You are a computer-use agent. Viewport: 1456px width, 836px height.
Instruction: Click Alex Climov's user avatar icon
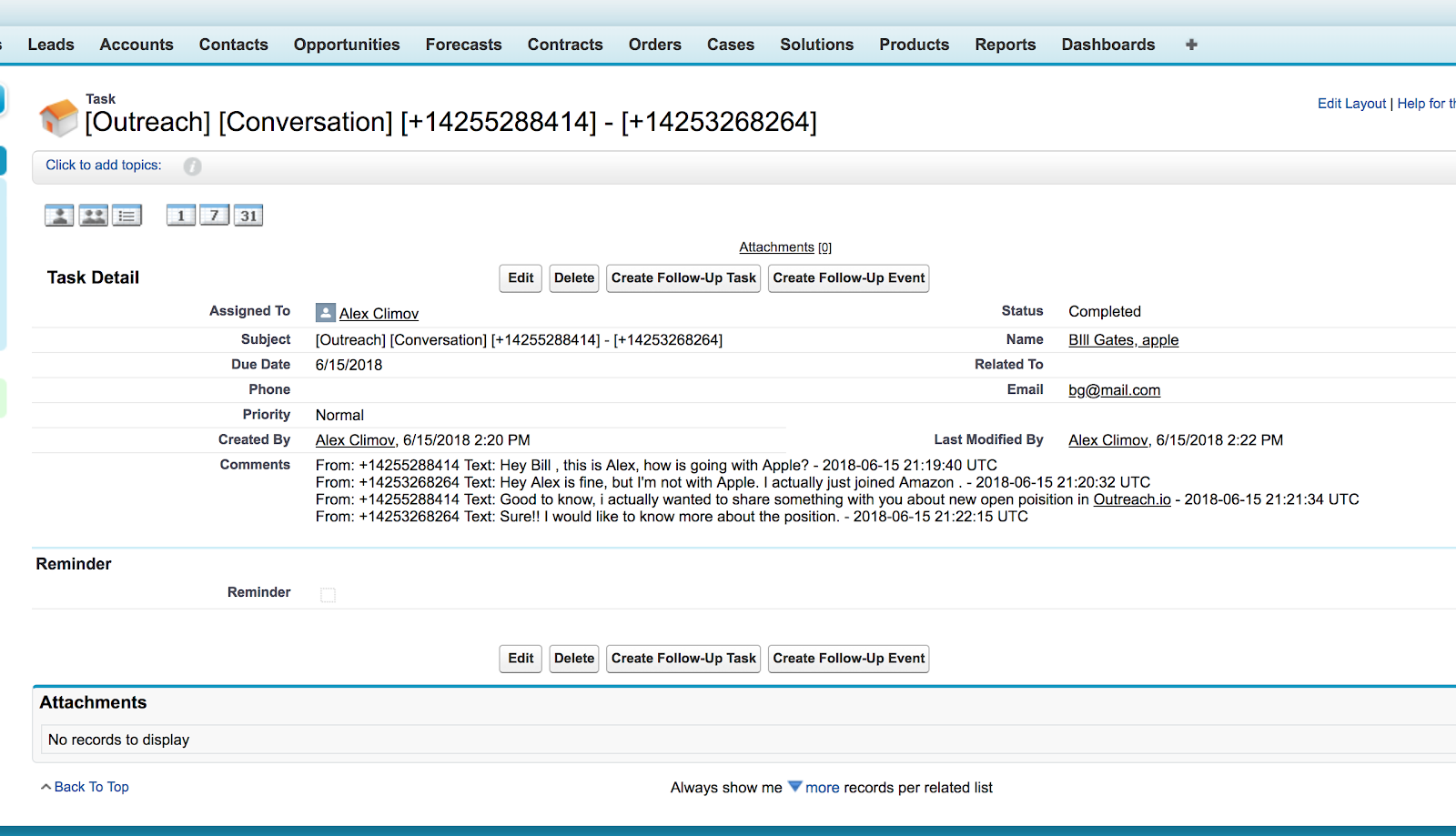326,313
